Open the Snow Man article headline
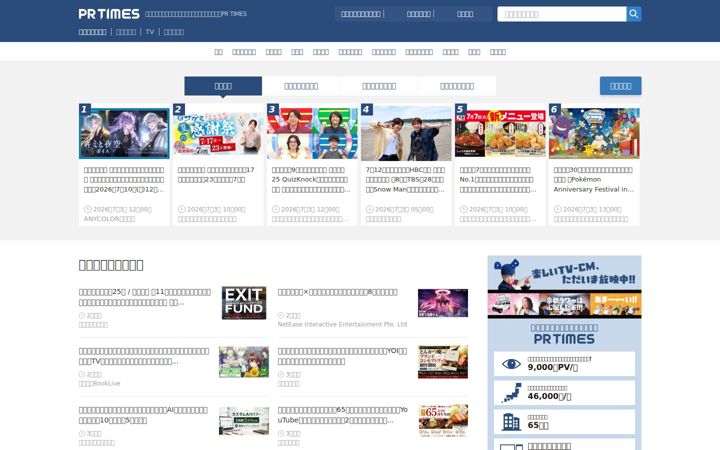 tap(405, 180)
